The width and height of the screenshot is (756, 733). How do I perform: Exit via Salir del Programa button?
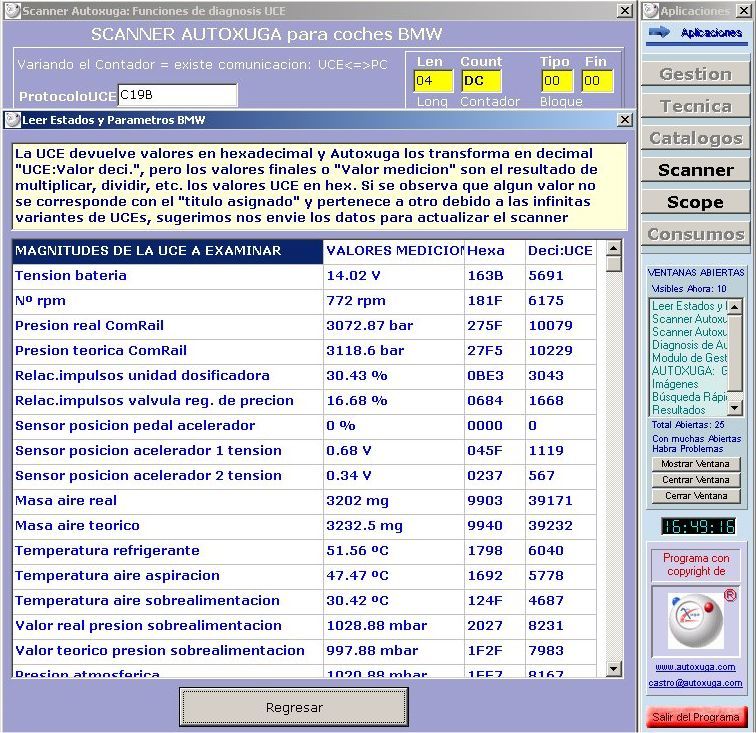tap(696, 717)
